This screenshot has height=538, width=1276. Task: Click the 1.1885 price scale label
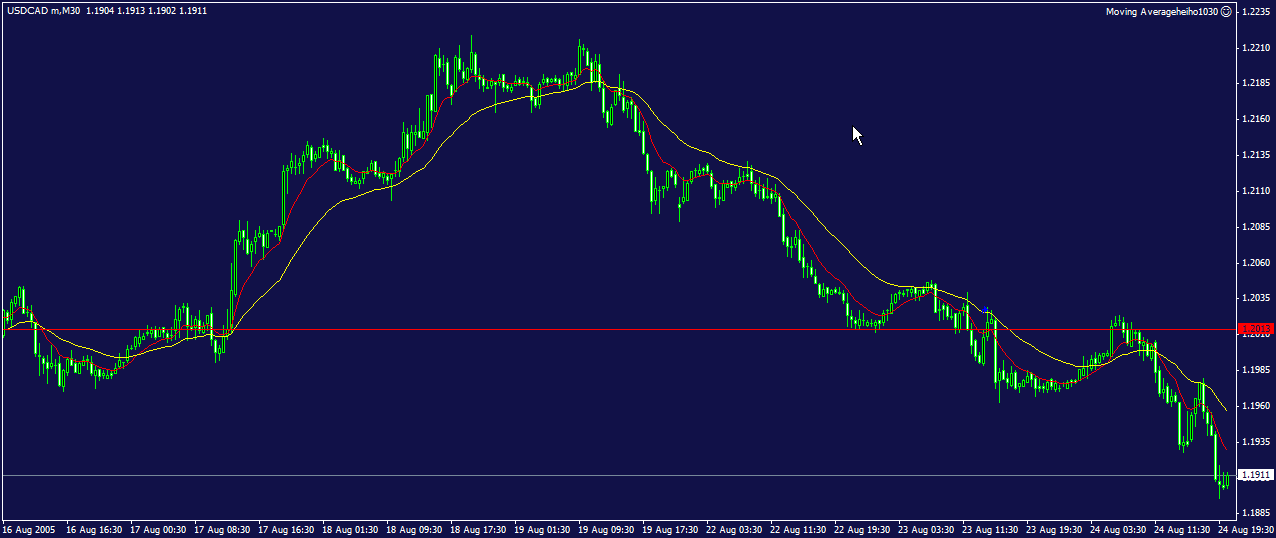[1255, 513]
